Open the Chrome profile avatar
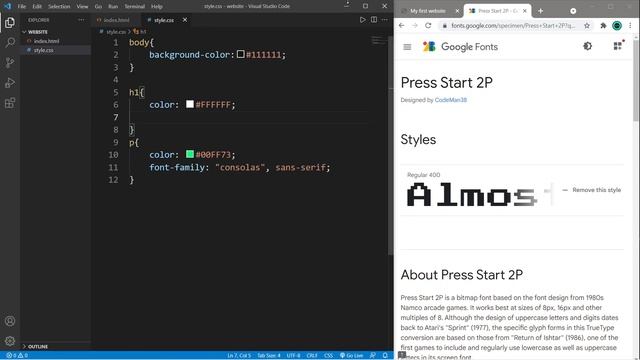This screenshot has height=360, width=640. (x=617, y=26)
